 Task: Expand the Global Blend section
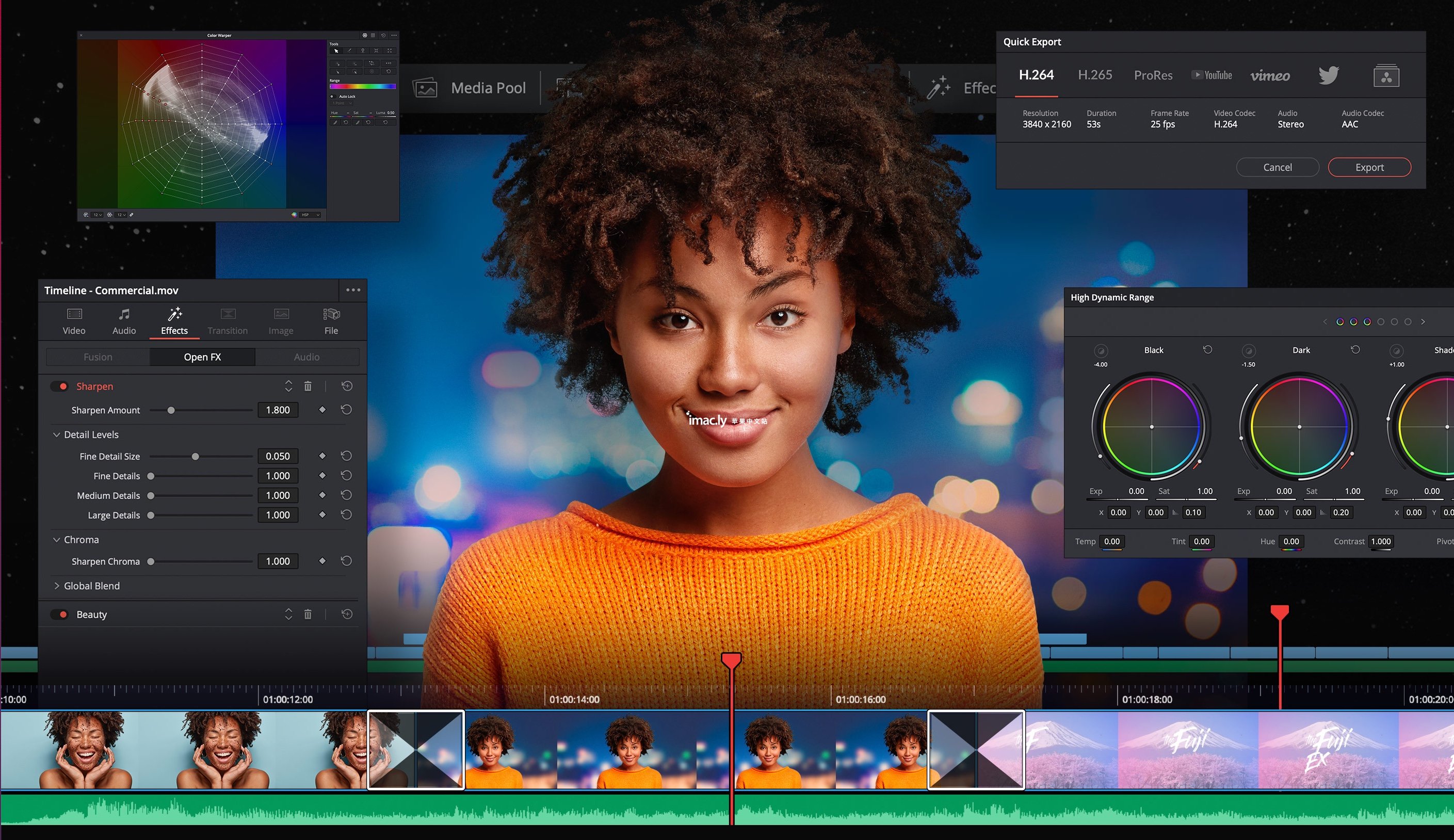pos(57,586)
